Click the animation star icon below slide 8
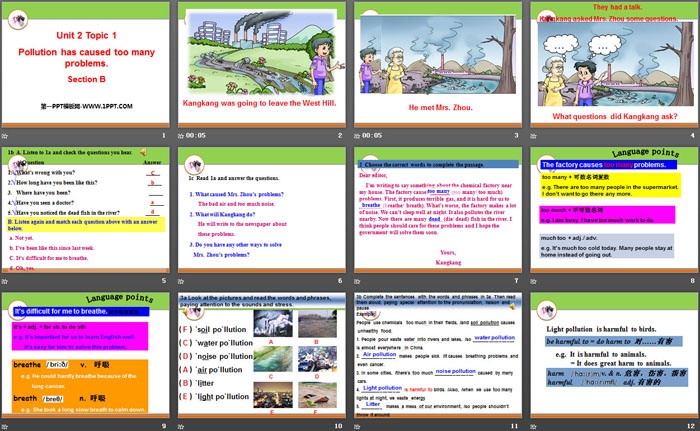The width and height of the screenshot is (700, 431). (x=533, y=281)
